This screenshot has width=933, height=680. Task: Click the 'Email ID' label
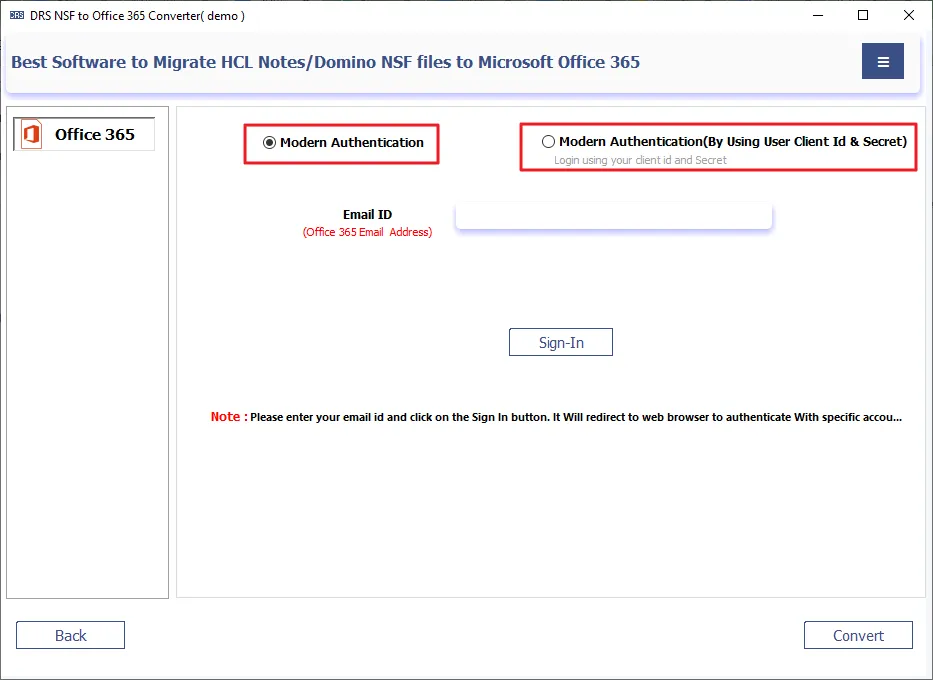tap(367, 214)
